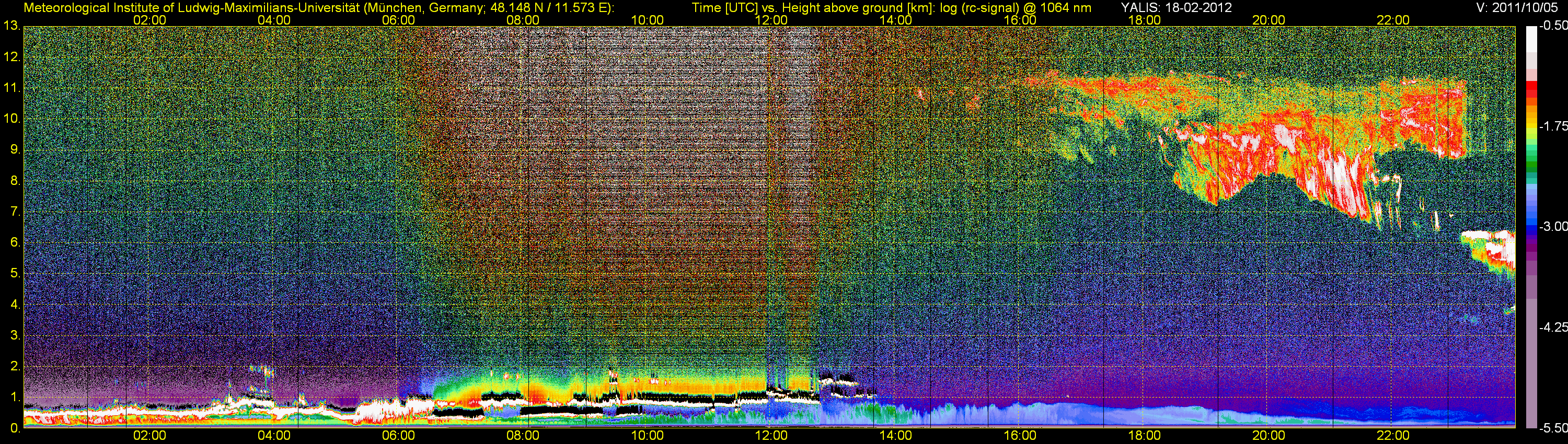
Task: Click the height axis label '13.'
Action: click(x=11, y=26)
